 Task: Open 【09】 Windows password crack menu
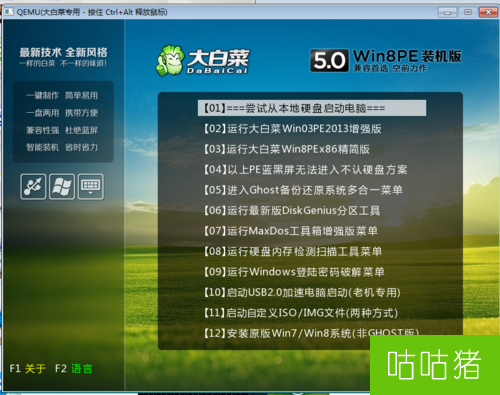[294, 272]
